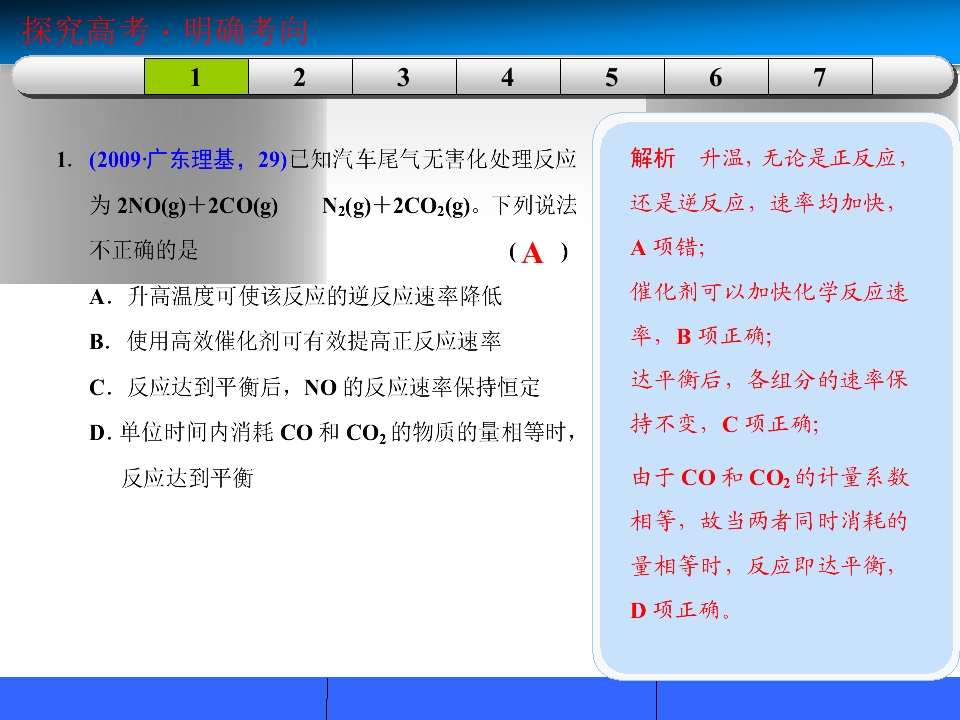Click explanation line 'A 项错;'
The width and height of the screenshot is (960, 720).
click(668, 247)
